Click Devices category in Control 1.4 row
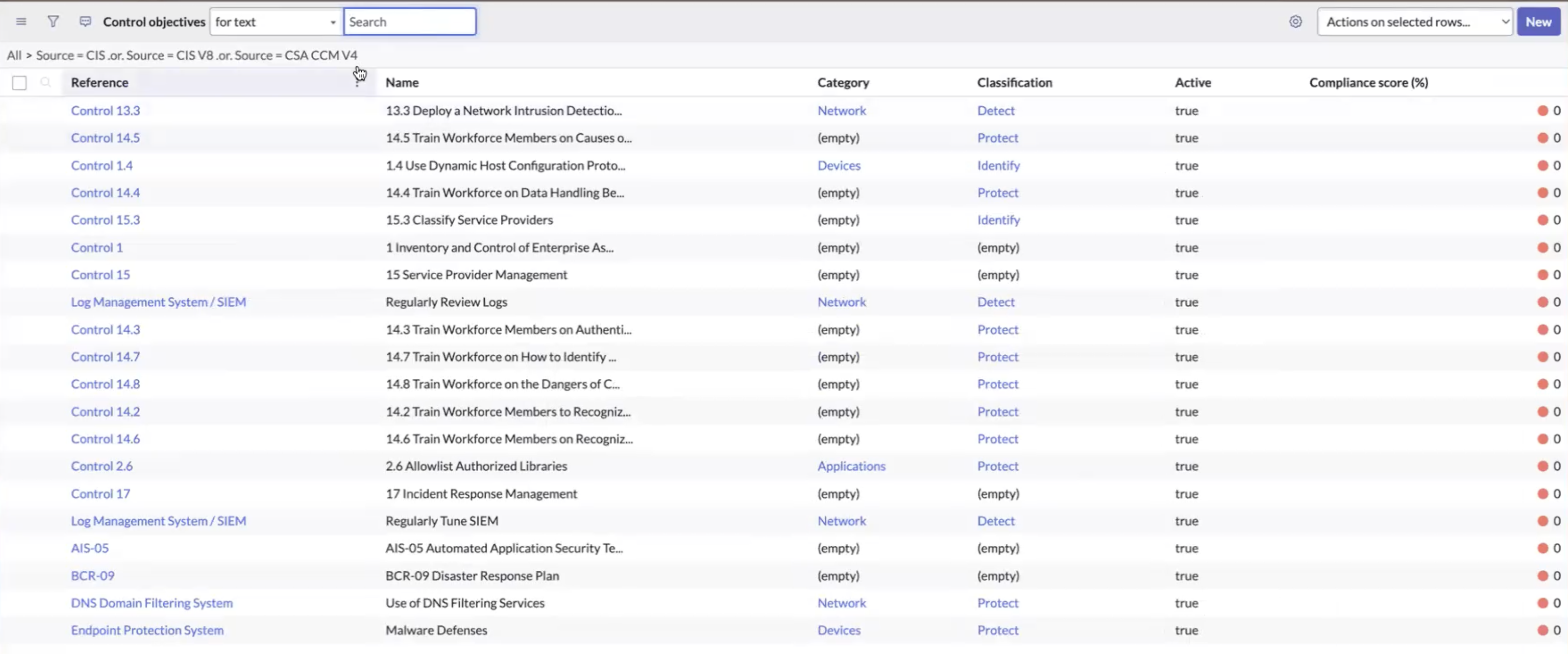 pos(839,166)
